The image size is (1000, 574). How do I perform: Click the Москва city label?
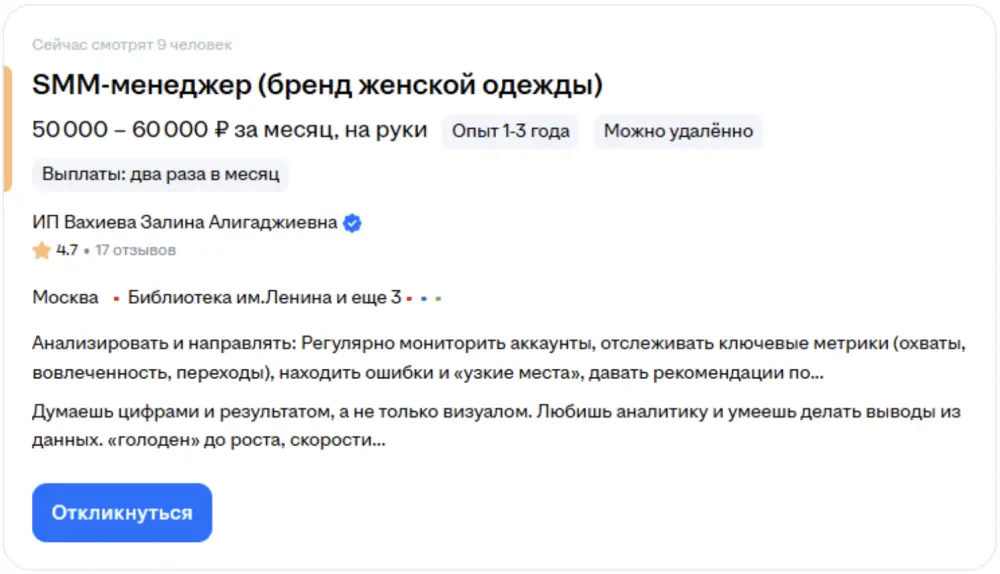pos(65,298)
